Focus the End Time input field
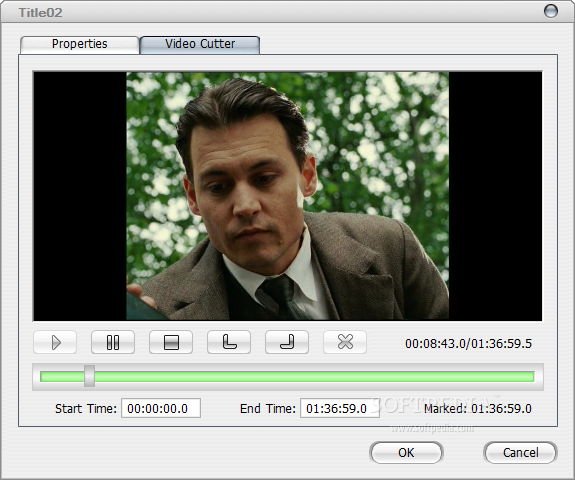Viewport: 575px width, 480px height. click(340, 408)
